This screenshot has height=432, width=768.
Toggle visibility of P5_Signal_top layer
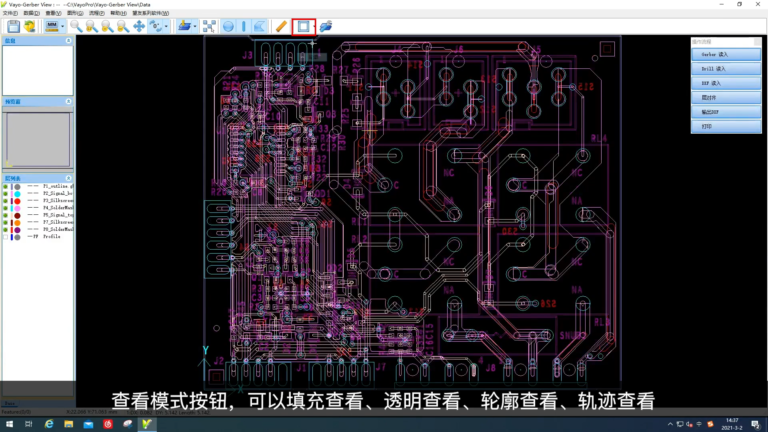(5, 216)
